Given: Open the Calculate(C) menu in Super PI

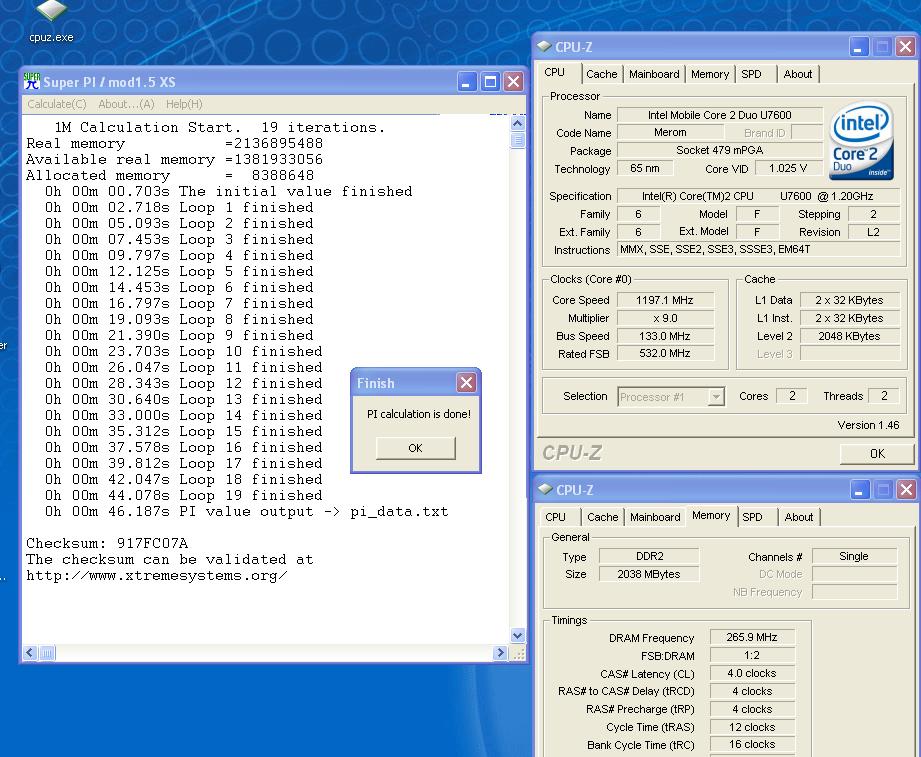Looking at the screenshot, I should click(56, 104).
